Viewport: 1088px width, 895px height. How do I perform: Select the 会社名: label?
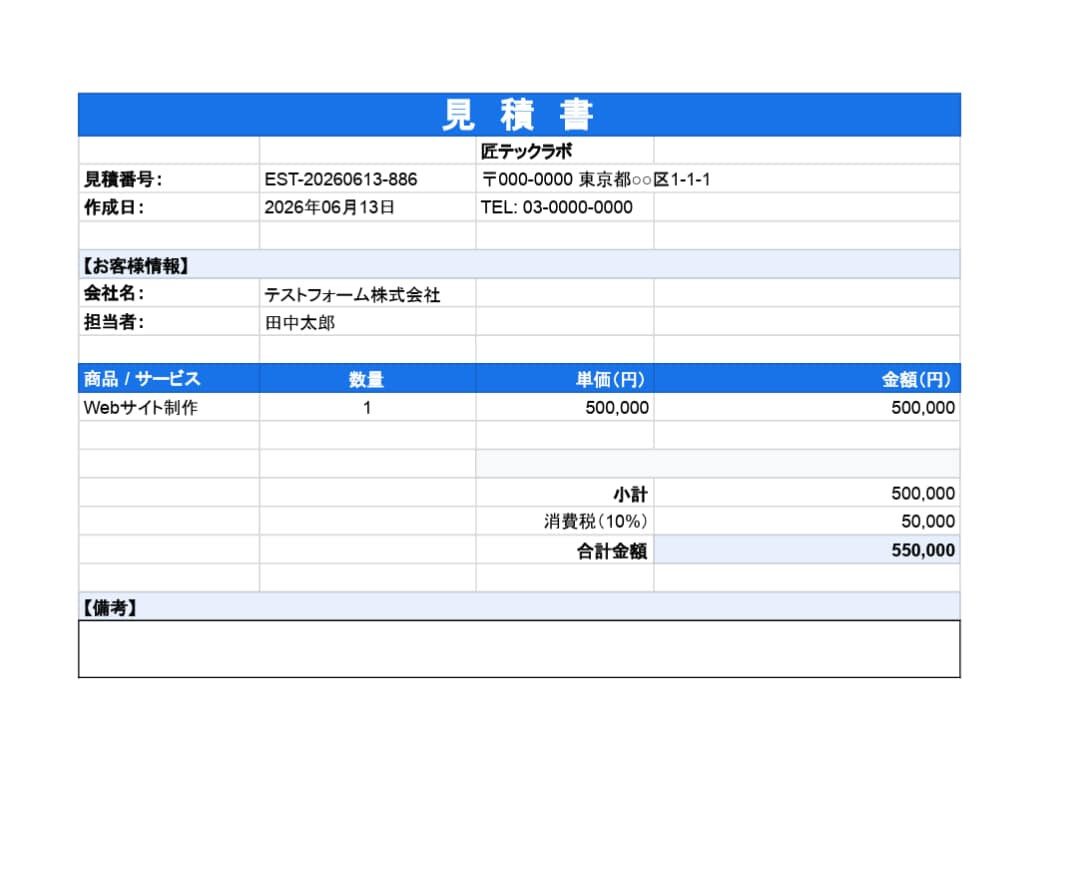point(114,293)
